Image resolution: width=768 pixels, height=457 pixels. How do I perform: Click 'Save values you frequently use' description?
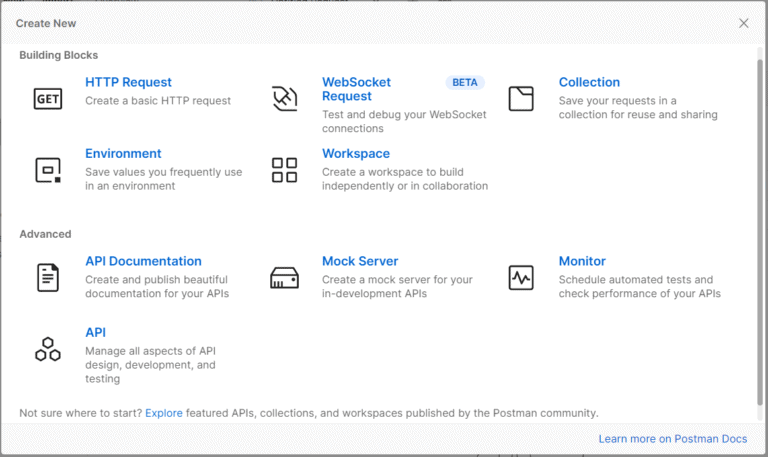(164, 179)
